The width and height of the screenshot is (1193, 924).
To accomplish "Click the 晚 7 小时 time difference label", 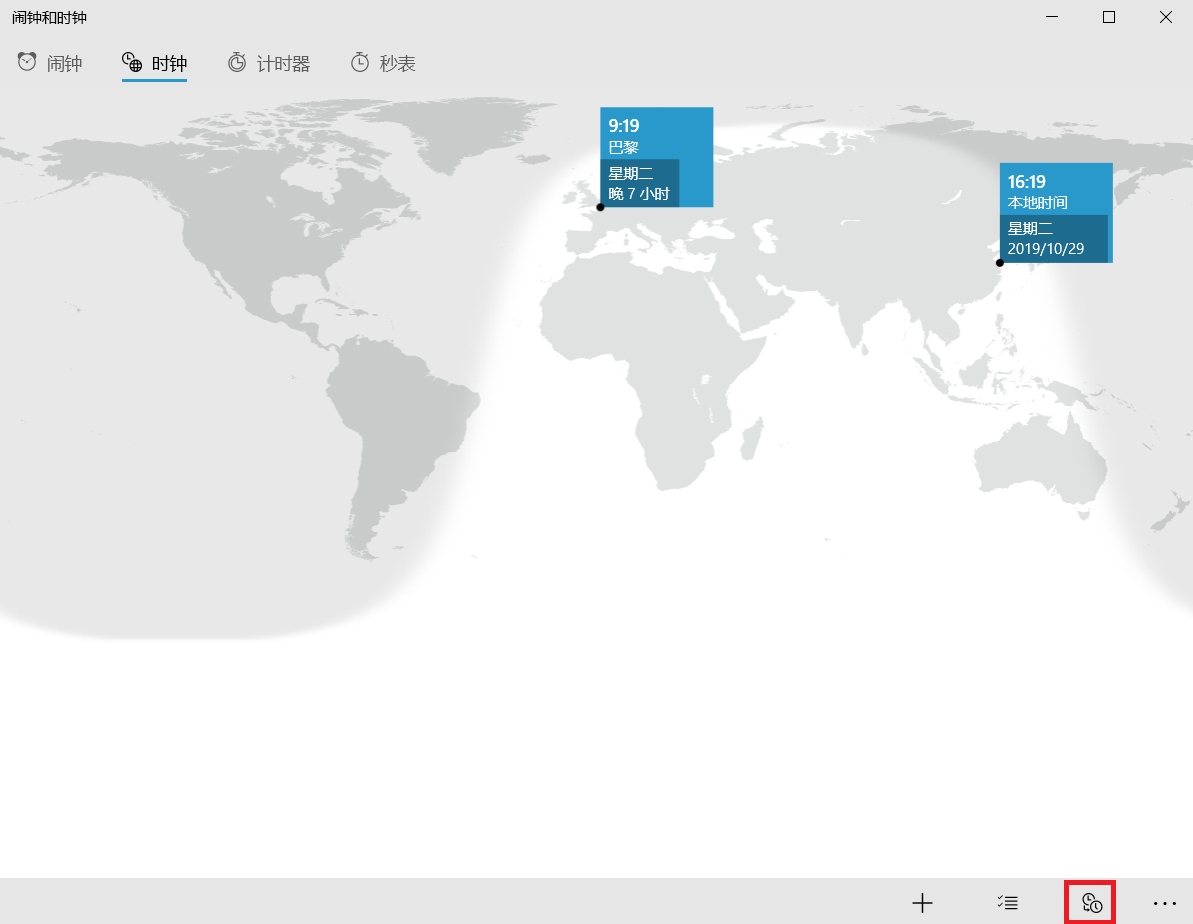I will point(639,193).
